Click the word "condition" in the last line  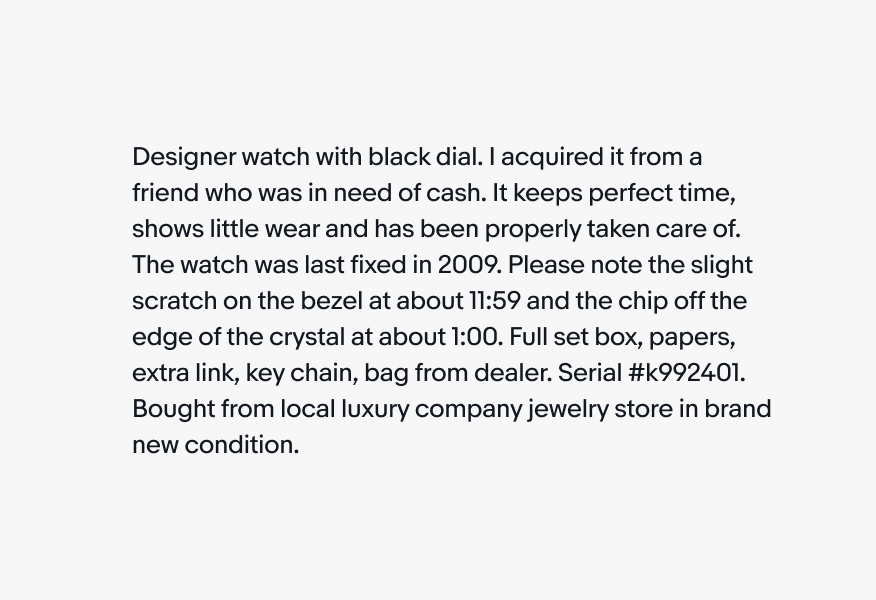click(x=241, y=446)
